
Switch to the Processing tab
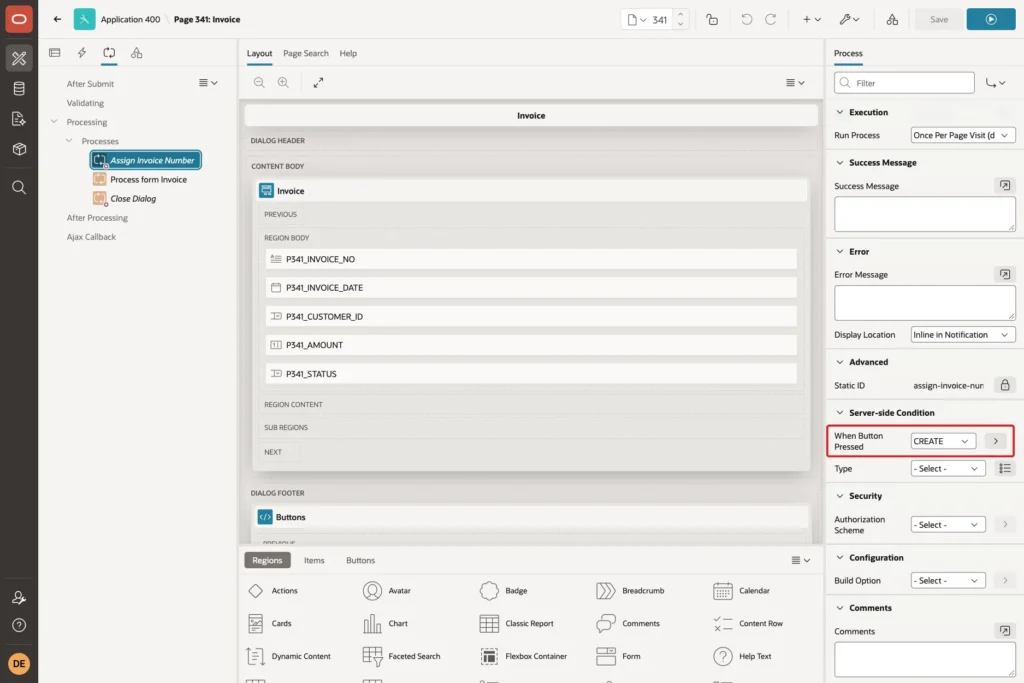(109, 53)
